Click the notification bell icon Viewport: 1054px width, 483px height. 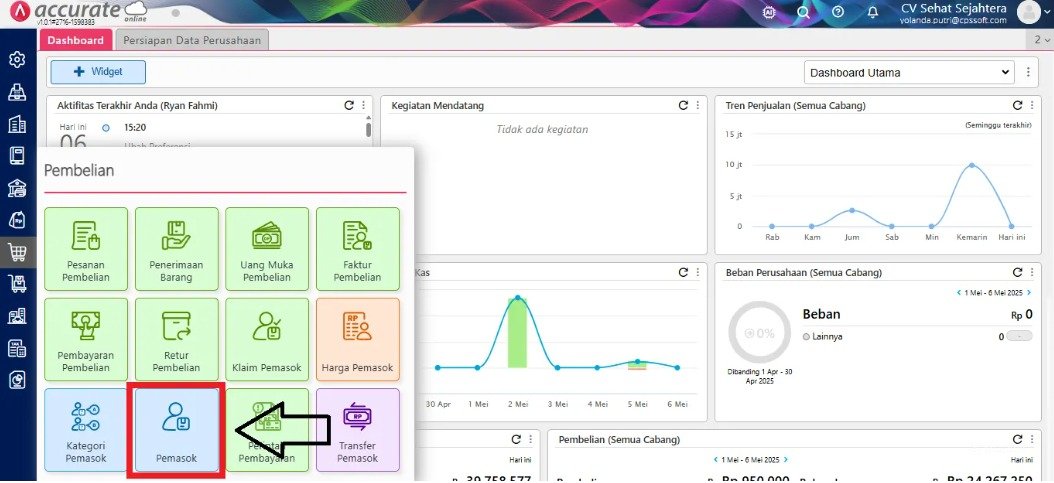tap(873, 12)
